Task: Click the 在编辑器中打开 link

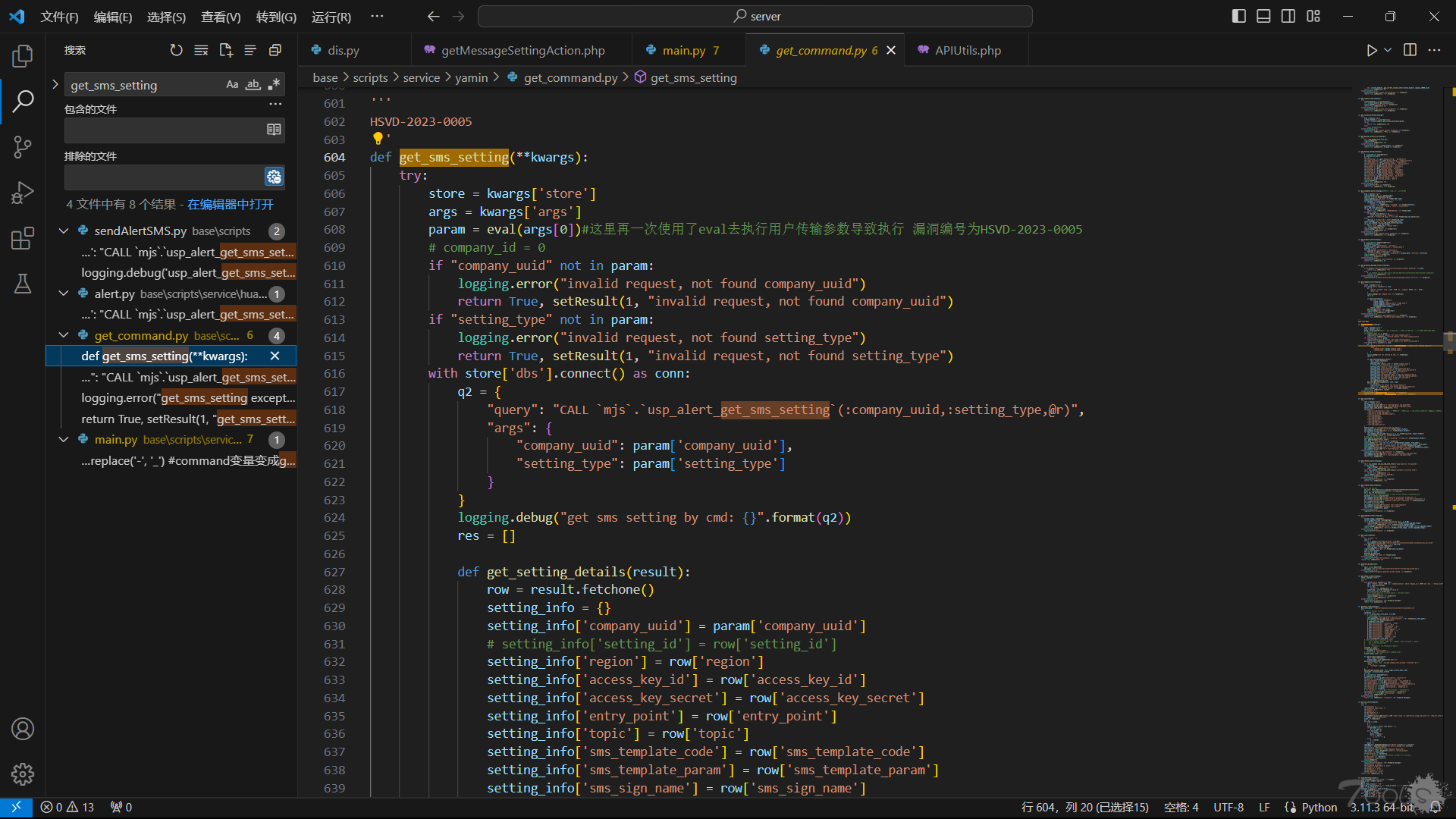Action: click(x=231, y=204)
